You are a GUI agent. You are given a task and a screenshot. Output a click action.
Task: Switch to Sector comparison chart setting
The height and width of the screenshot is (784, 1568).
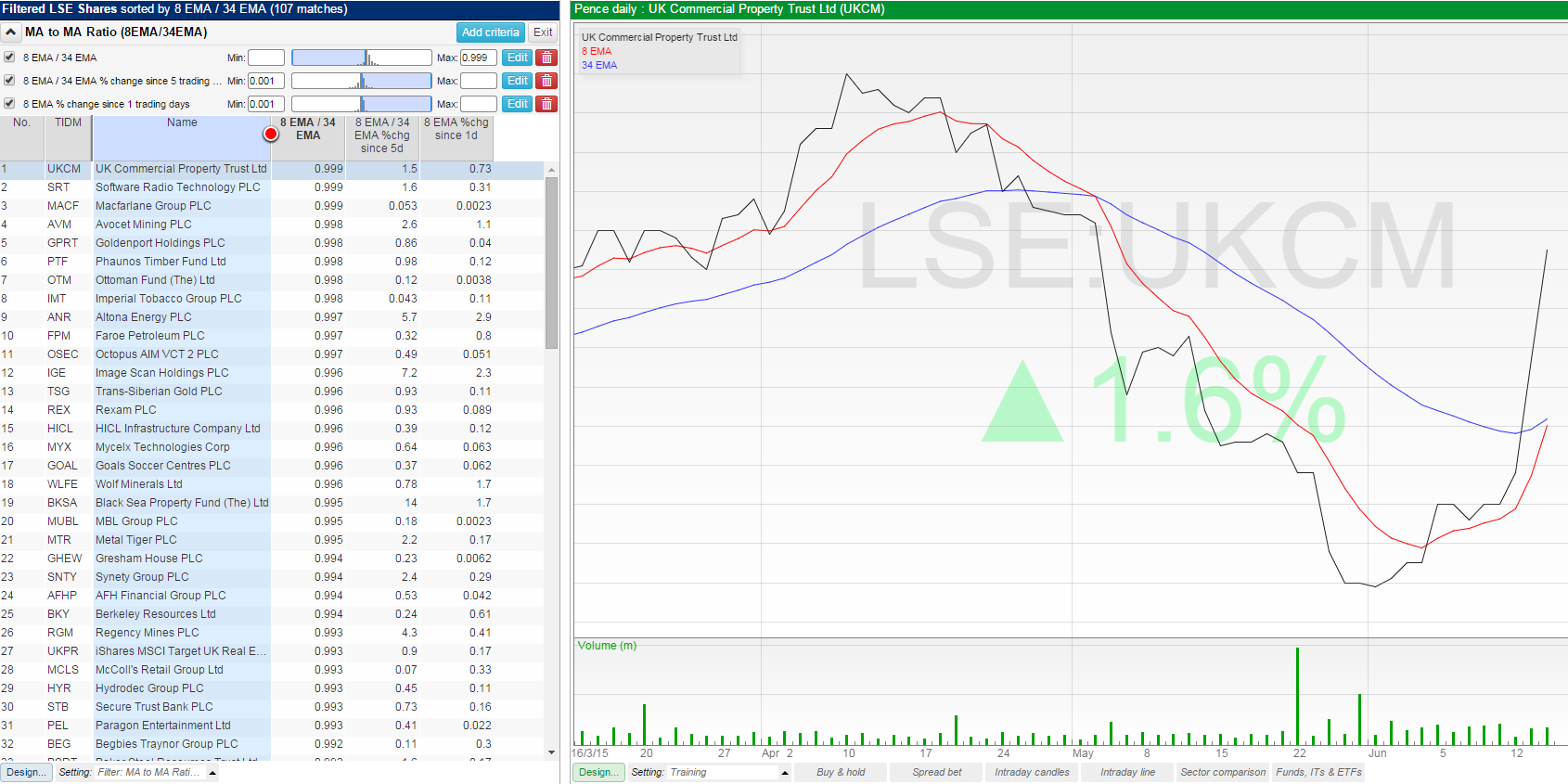[x=1223, y=772]
